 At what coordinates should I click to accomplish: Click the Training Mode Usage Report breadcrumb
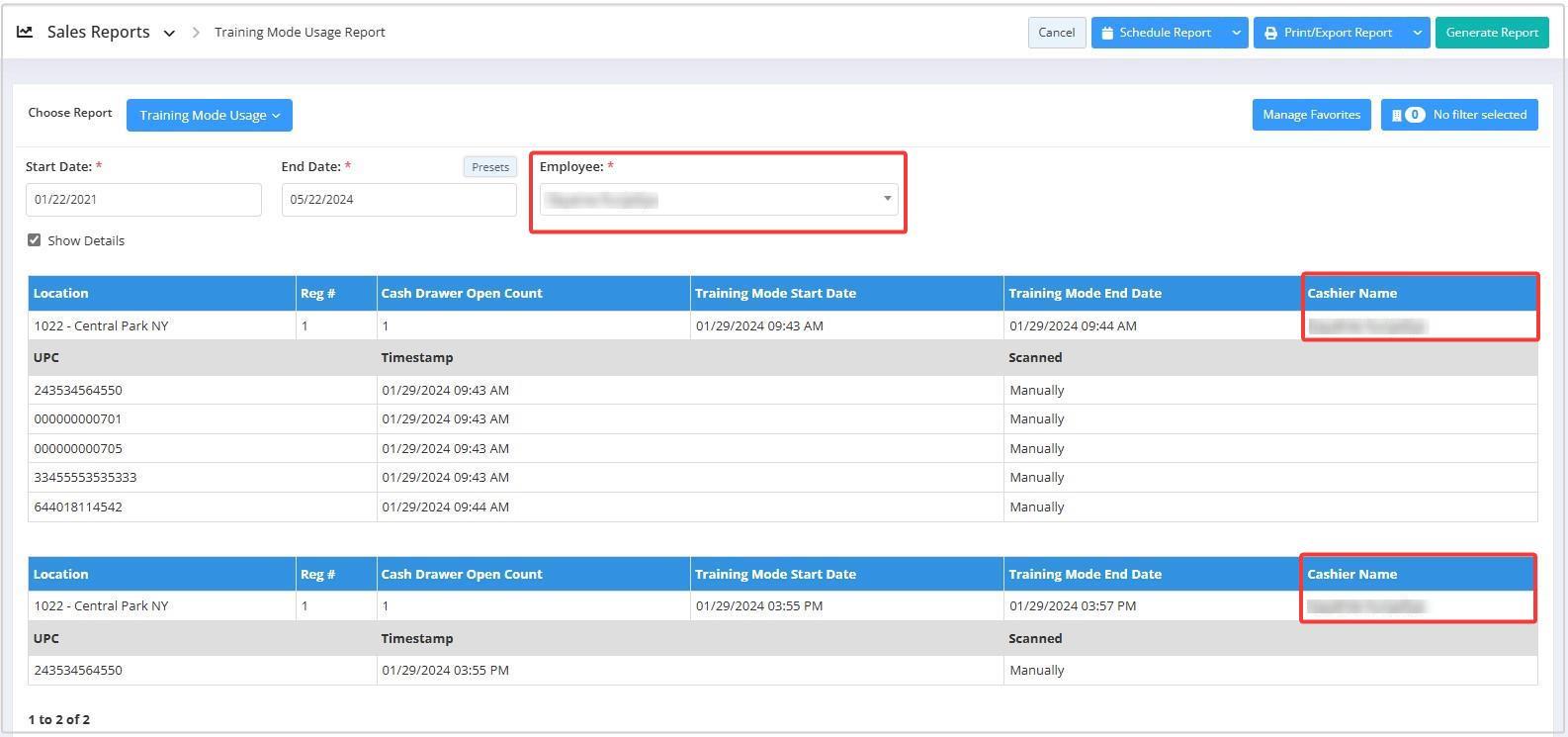coord(300,32)
